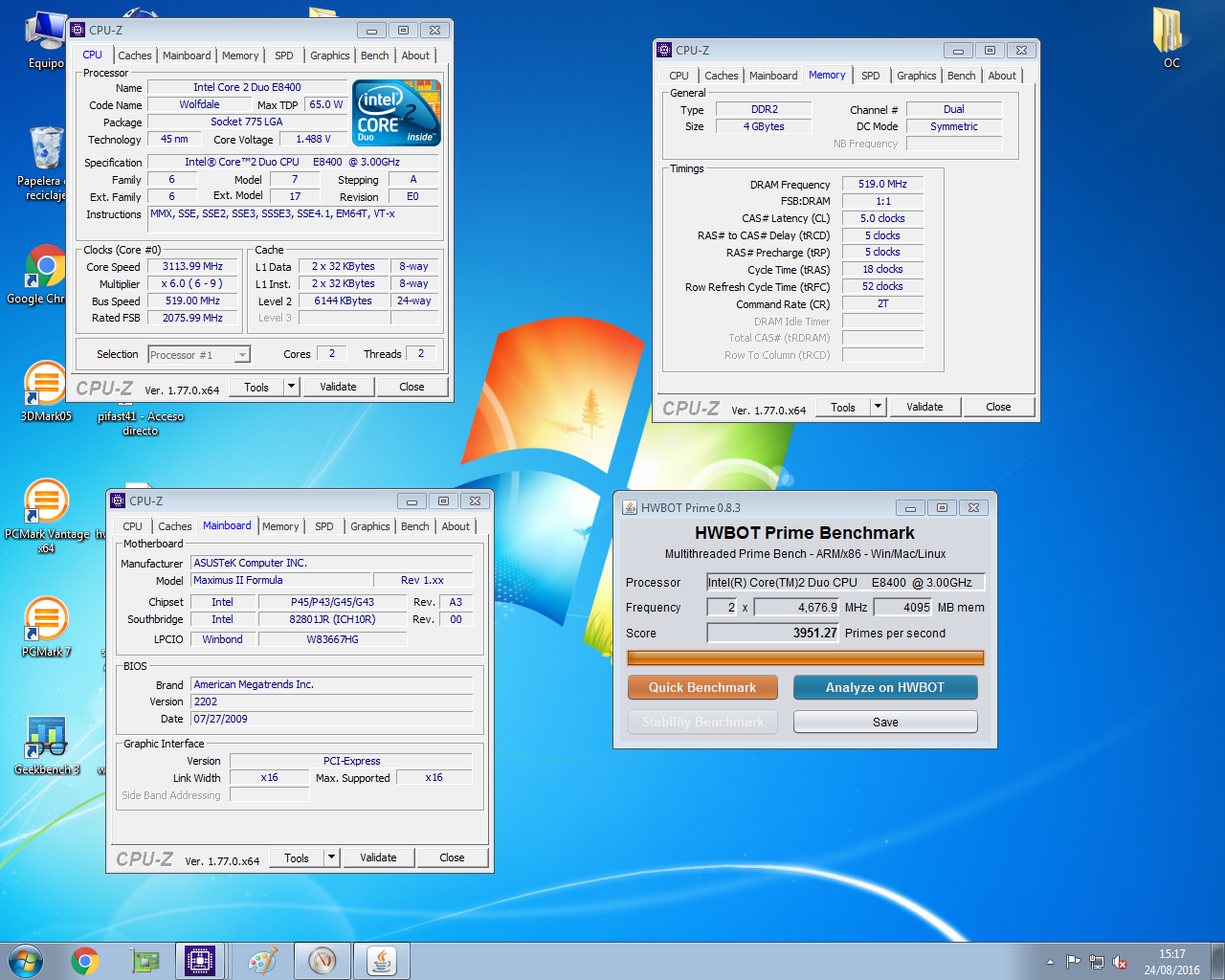Expand Tools arrow in CPU-Z CPU window
The width and height of the screenshot is (1225, 980).
click(x=292, y=387)
